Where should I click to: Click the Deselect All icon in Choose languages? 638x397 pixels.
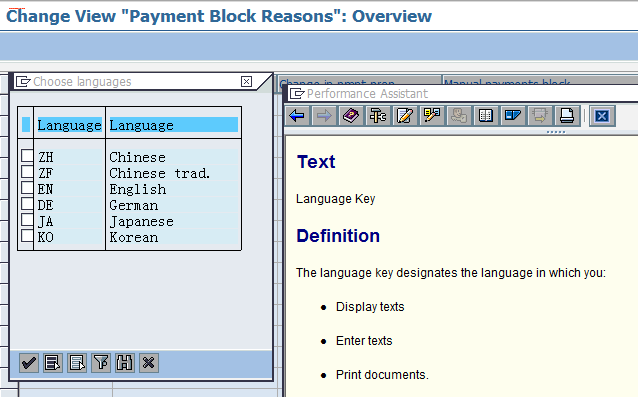(77, 362)
